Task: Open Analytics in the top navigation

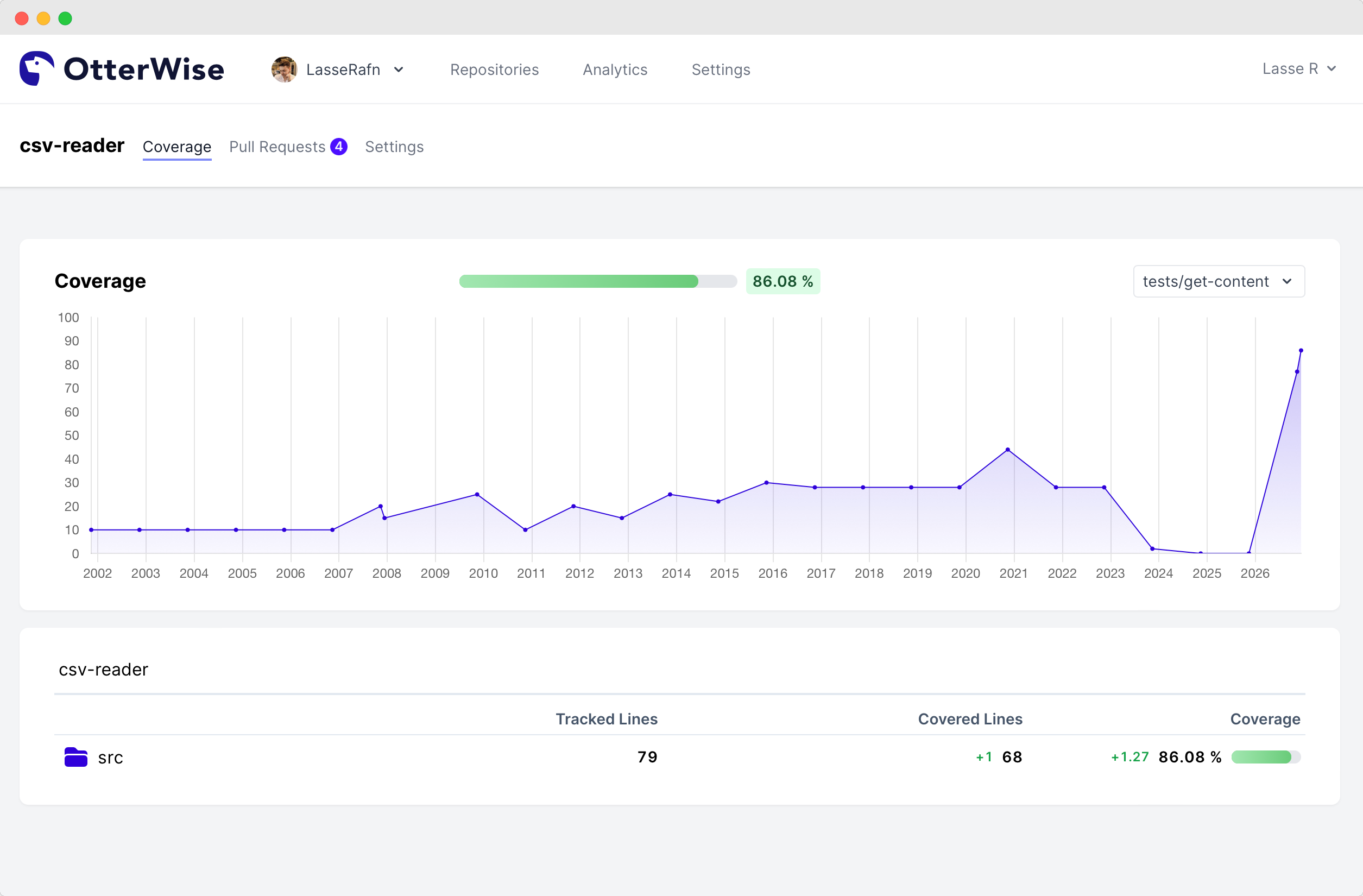Action: point(615,70)
